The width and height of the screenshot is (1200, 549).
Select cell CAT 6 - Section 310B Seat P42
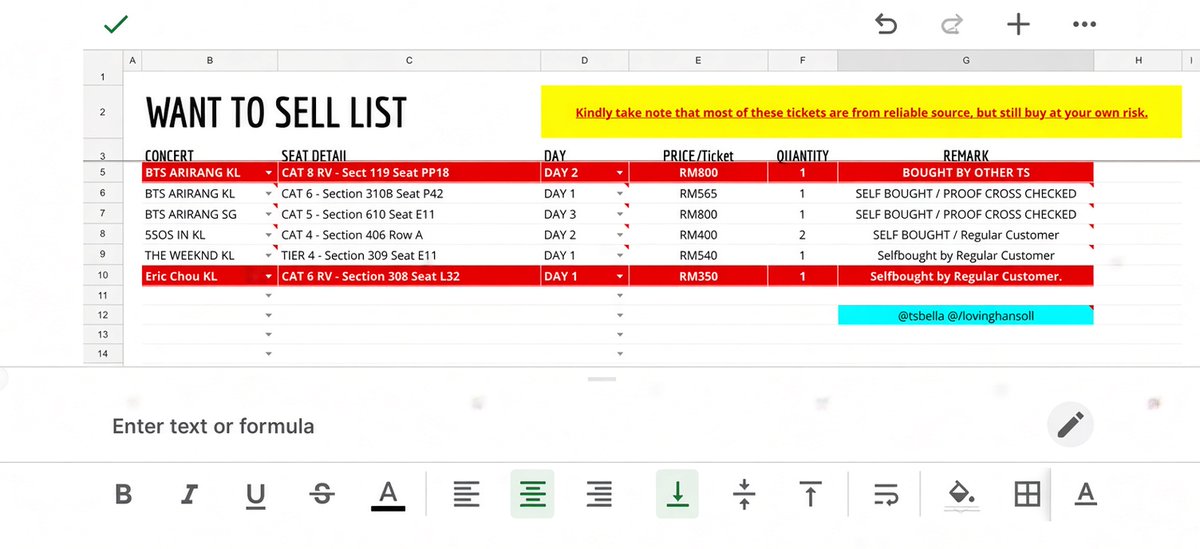pos(409,194)
